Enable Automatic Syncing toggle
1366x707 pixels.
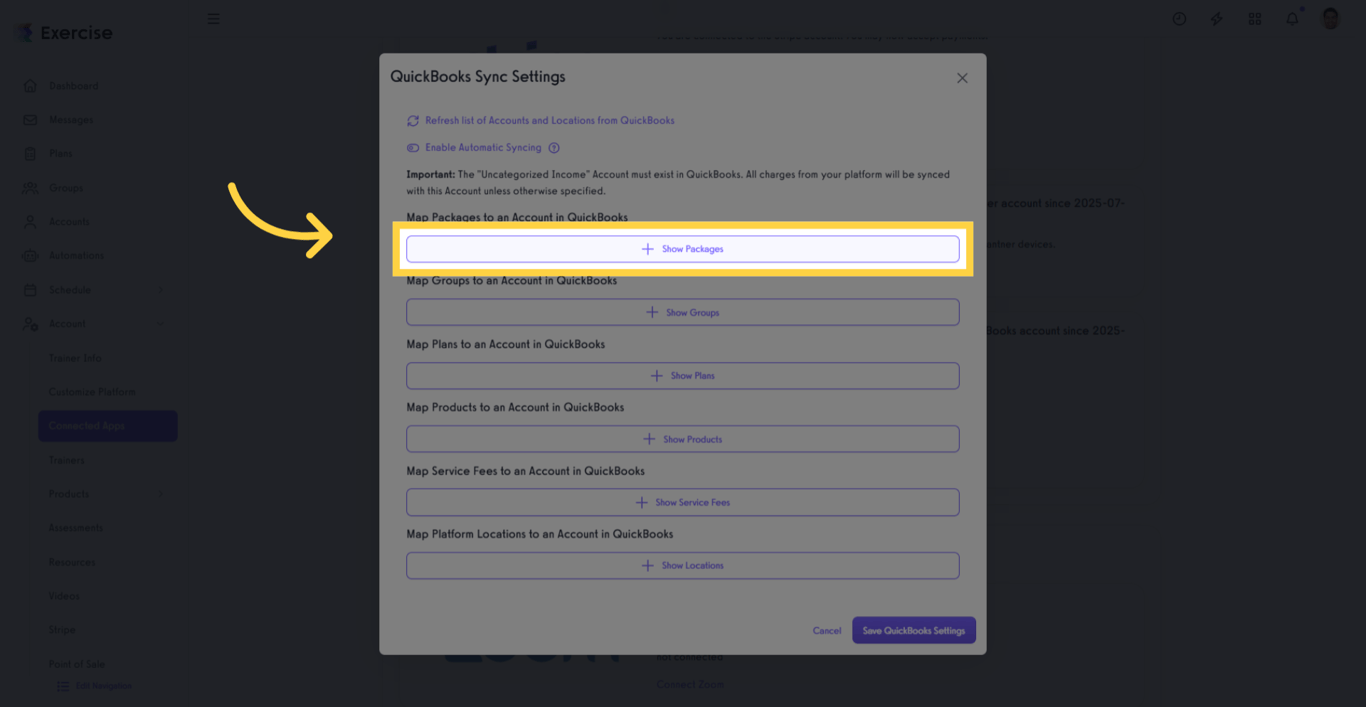click(413, 148)
